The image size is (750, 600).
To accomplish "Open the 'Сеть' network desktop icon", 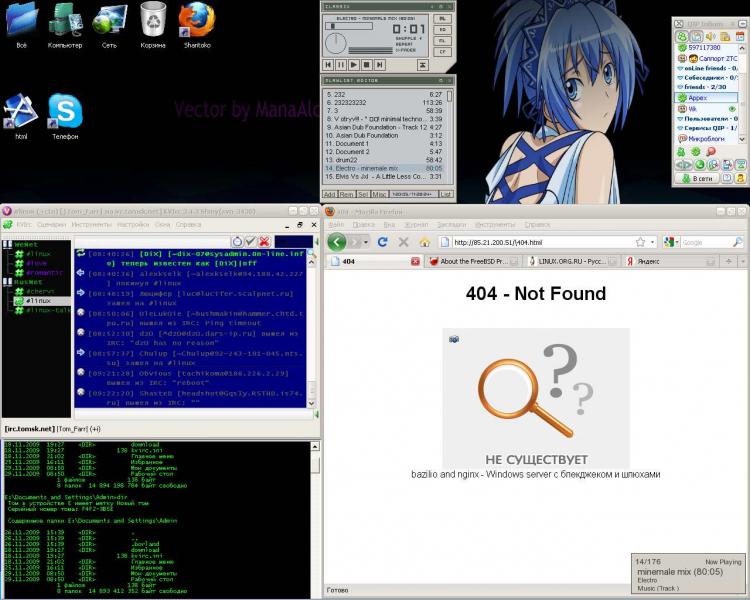I will point(109,25).
